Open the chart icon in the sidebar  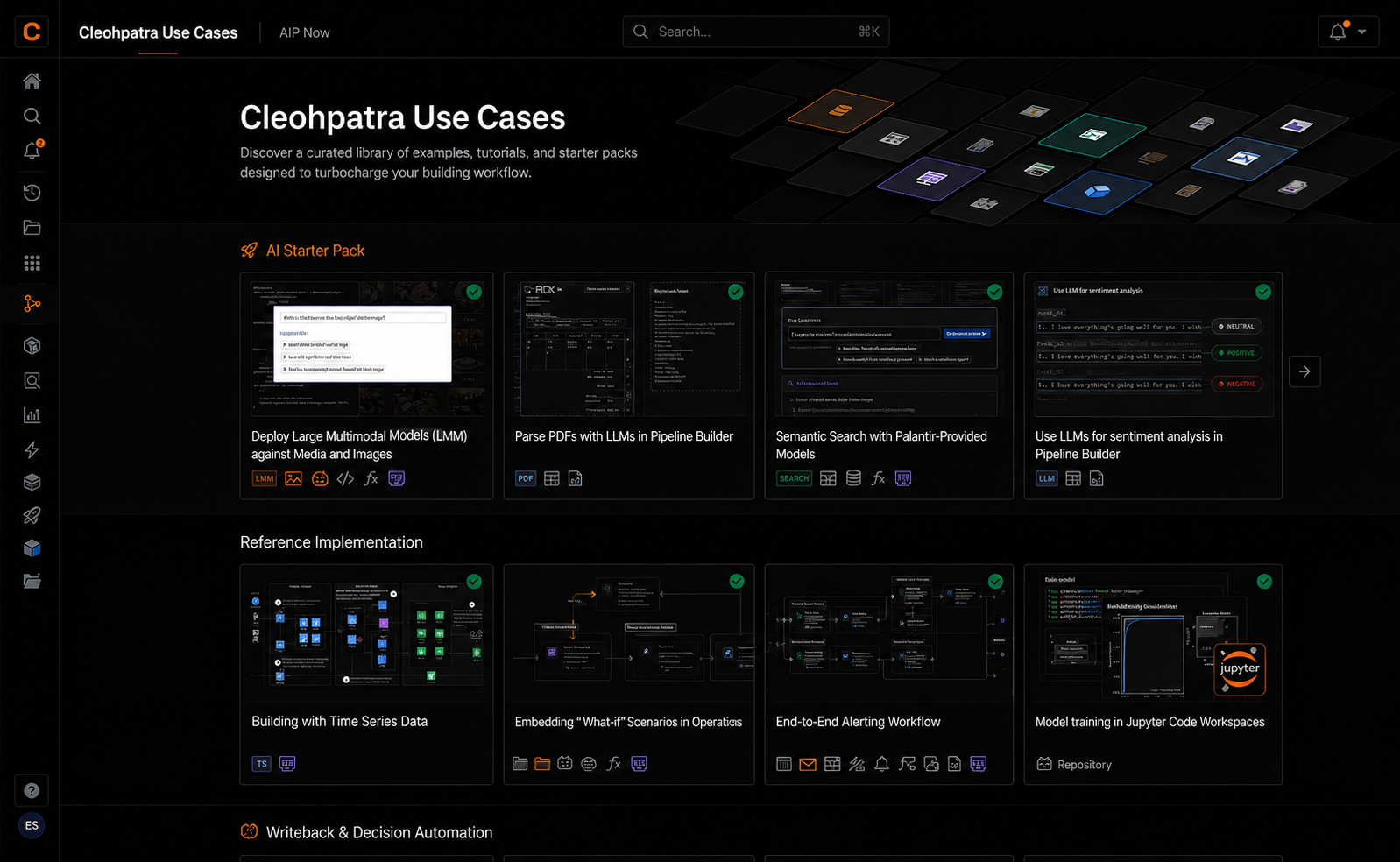click(x=32, y=415)
